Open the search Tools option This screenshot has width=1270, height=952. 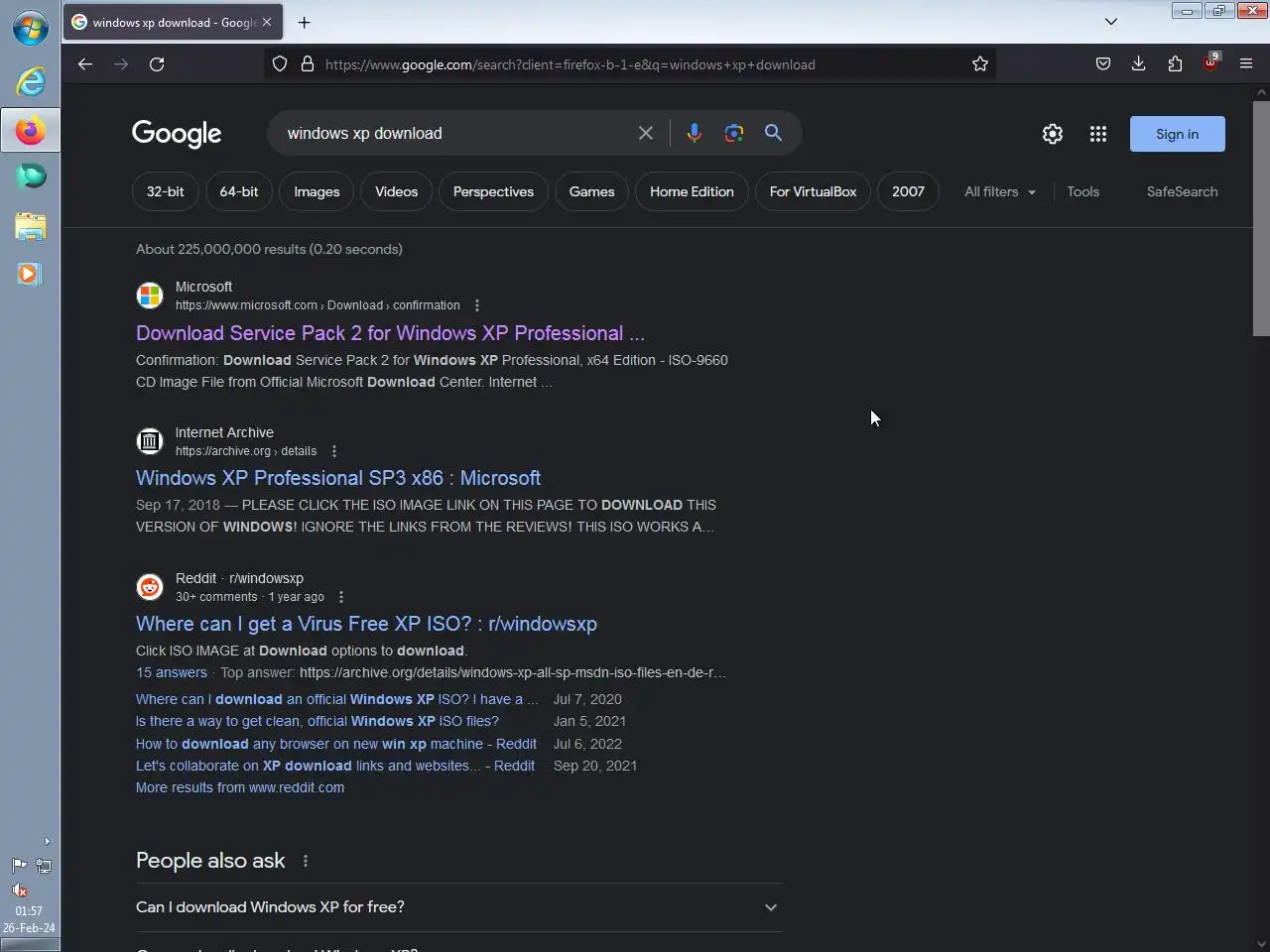click(x=1083, y=191)
